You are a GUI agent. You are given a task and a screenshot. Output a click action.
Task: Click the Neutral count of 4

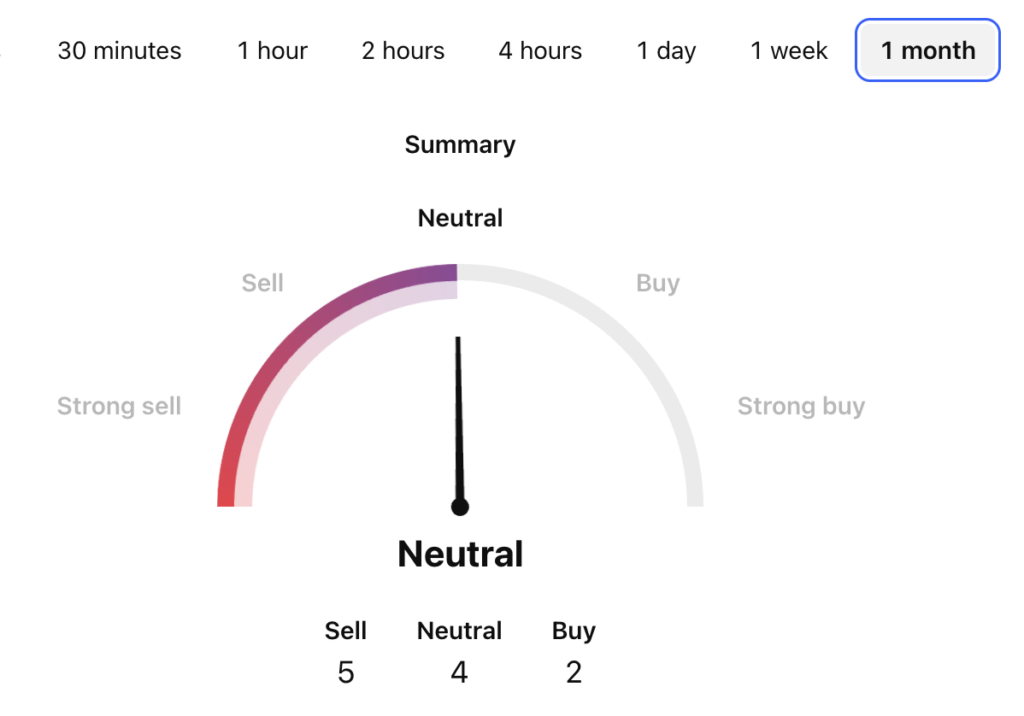tap(459, 672)
